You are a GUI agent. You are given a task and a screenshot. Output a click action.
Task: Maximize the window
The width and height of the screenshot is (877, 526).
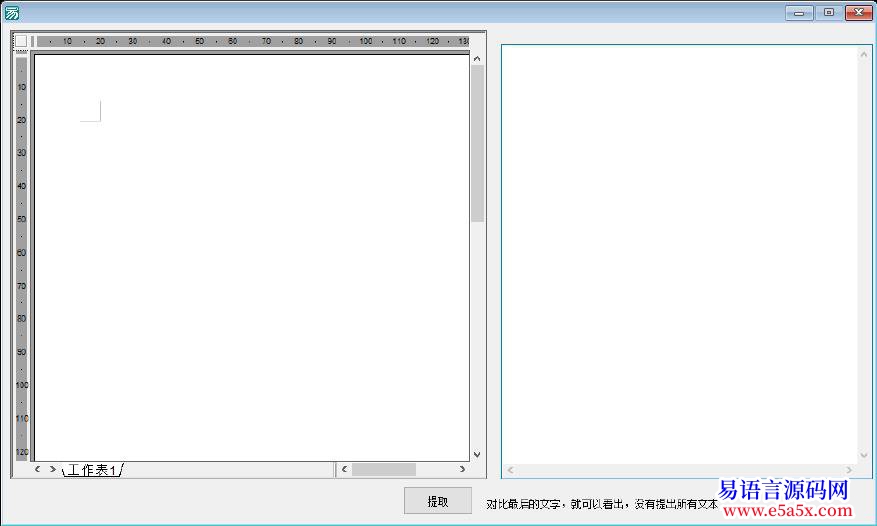pyautogui.click(x=829, y=12)
